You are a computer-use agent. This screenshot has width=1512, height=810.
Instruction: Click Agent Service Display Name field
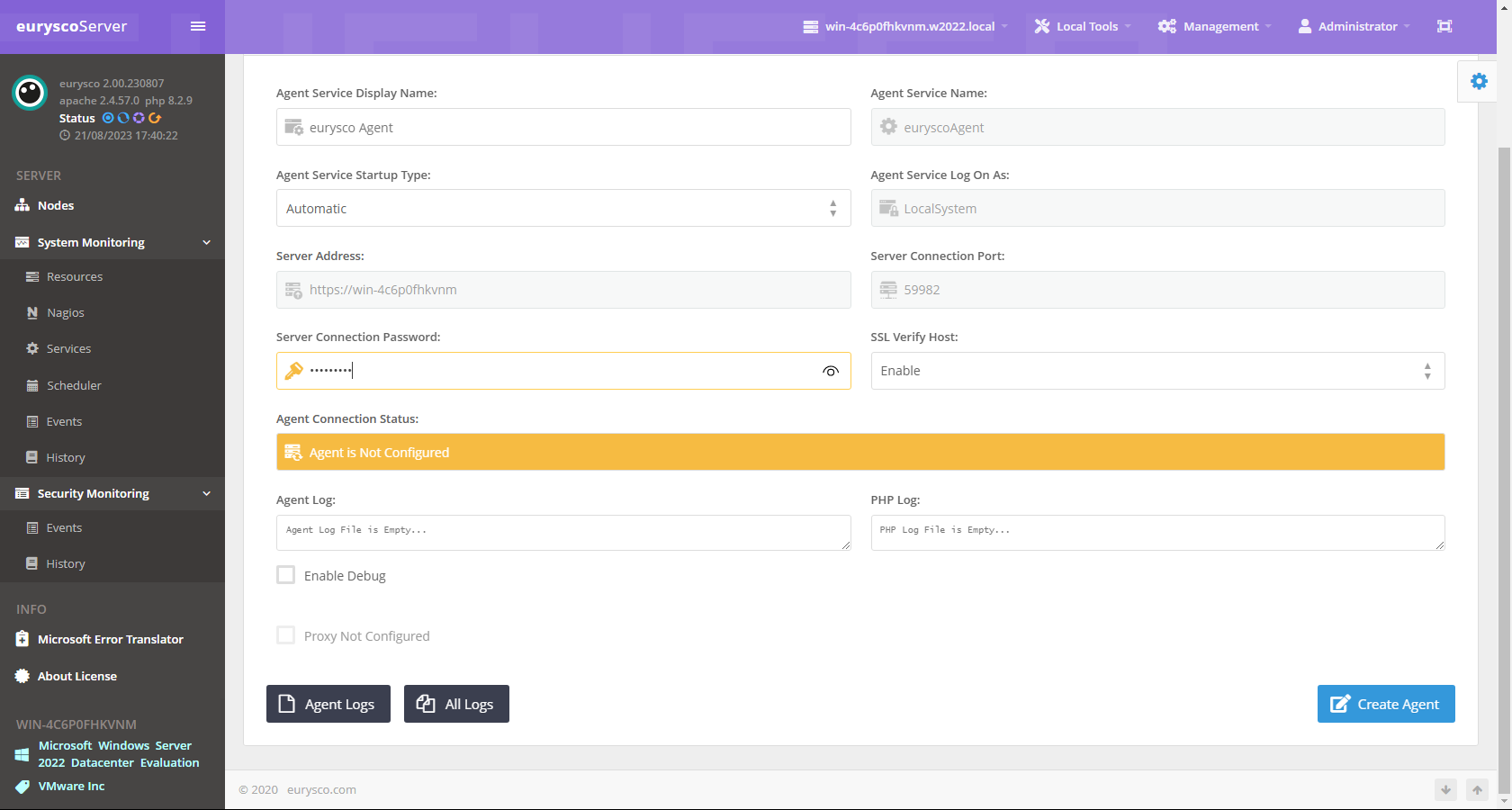563,127
